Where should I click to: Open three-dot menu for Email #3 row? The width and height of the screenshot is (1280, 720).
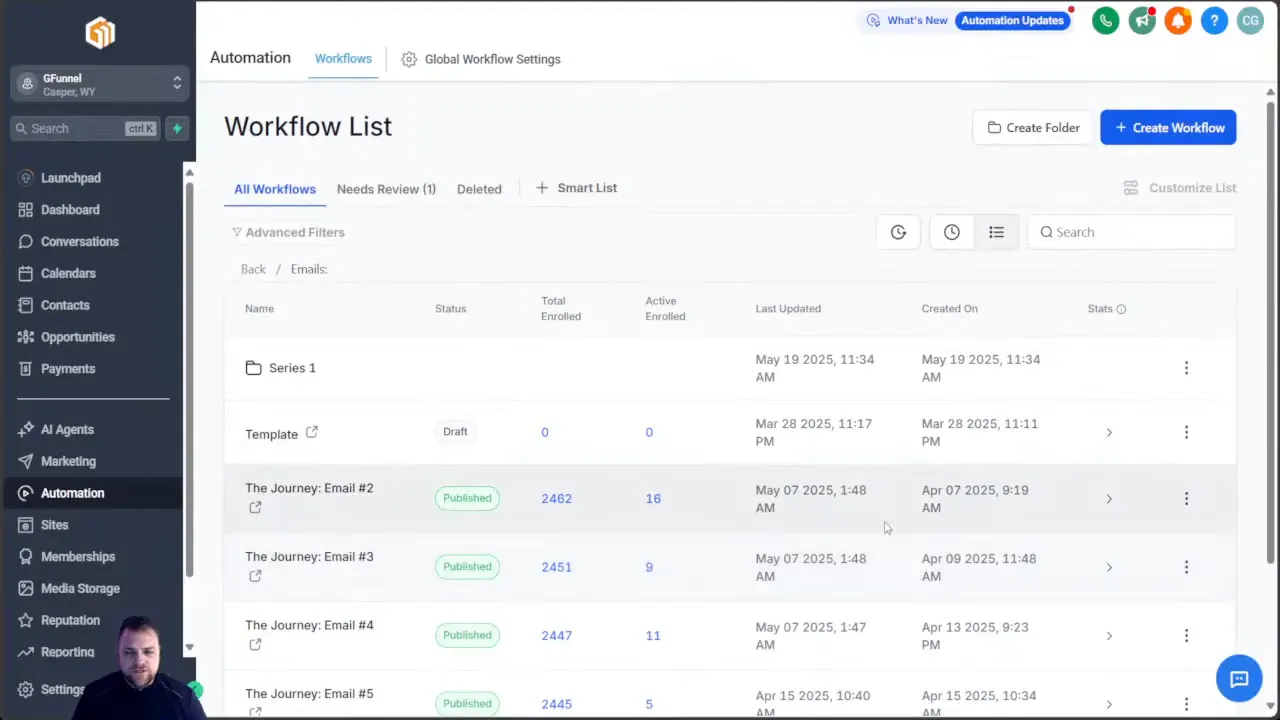click(x=1186, y=567)
